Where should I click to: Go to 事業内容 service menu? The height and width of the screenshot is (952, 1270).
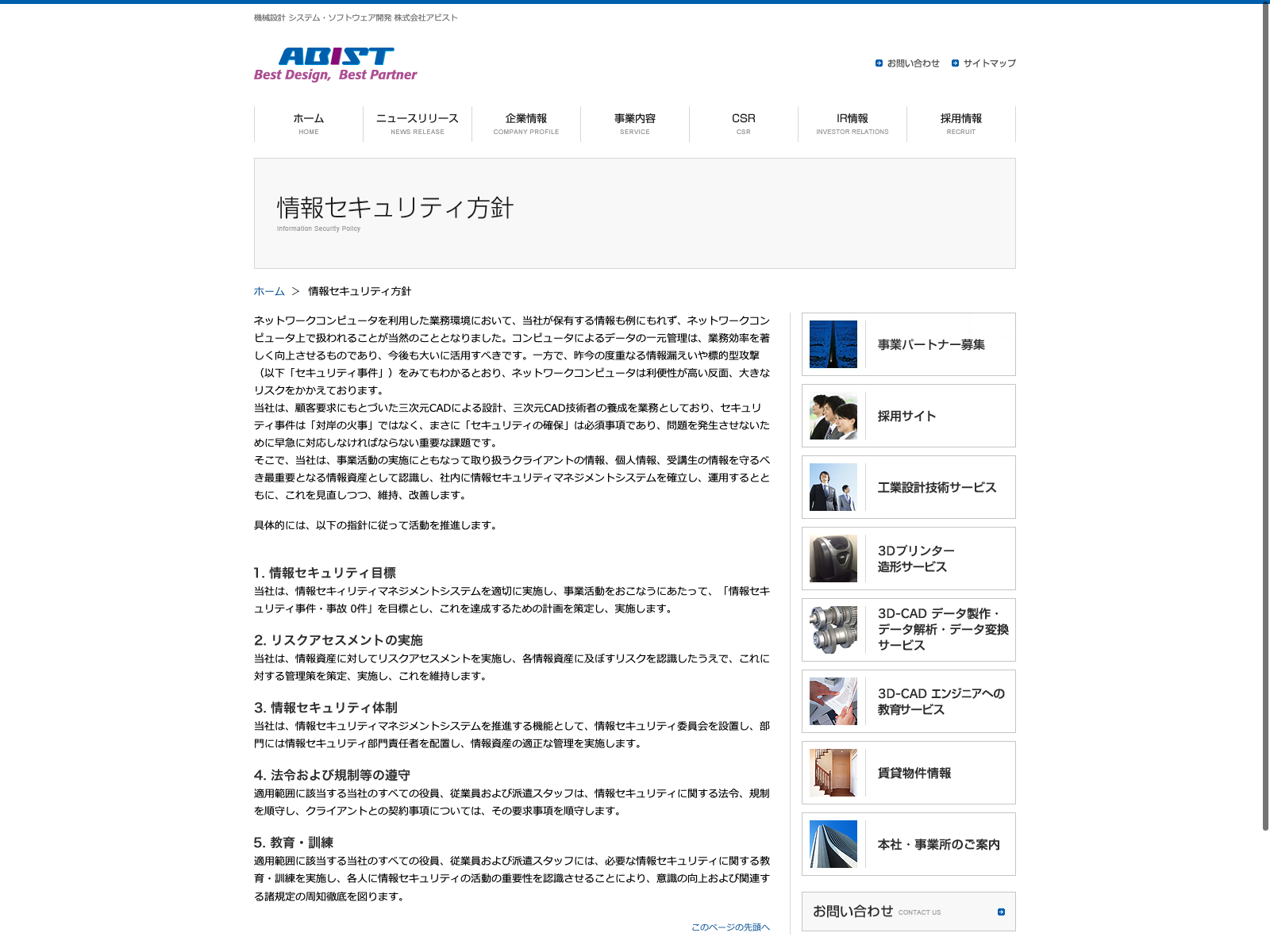(635, 124)
